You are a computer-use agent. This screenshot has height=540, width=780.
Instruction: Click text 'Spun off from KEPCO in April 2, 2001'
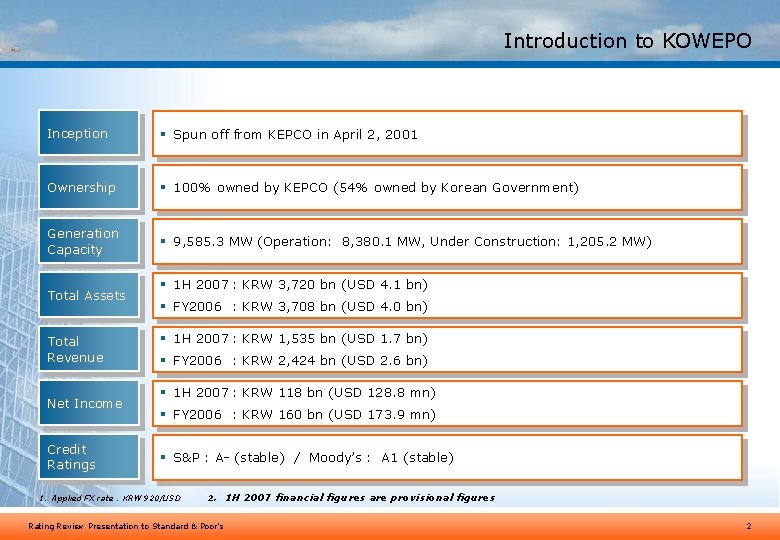pyautogui.click(x=295, y=135)
